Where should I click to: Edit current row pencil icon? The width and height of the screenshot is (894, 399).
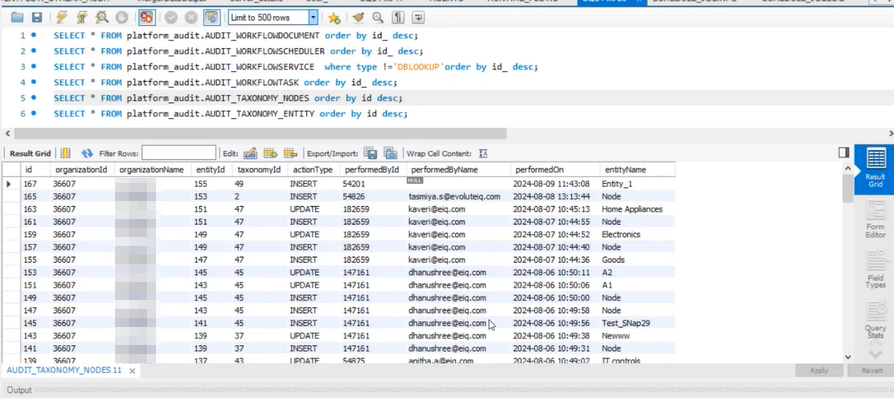pos(250,153)
